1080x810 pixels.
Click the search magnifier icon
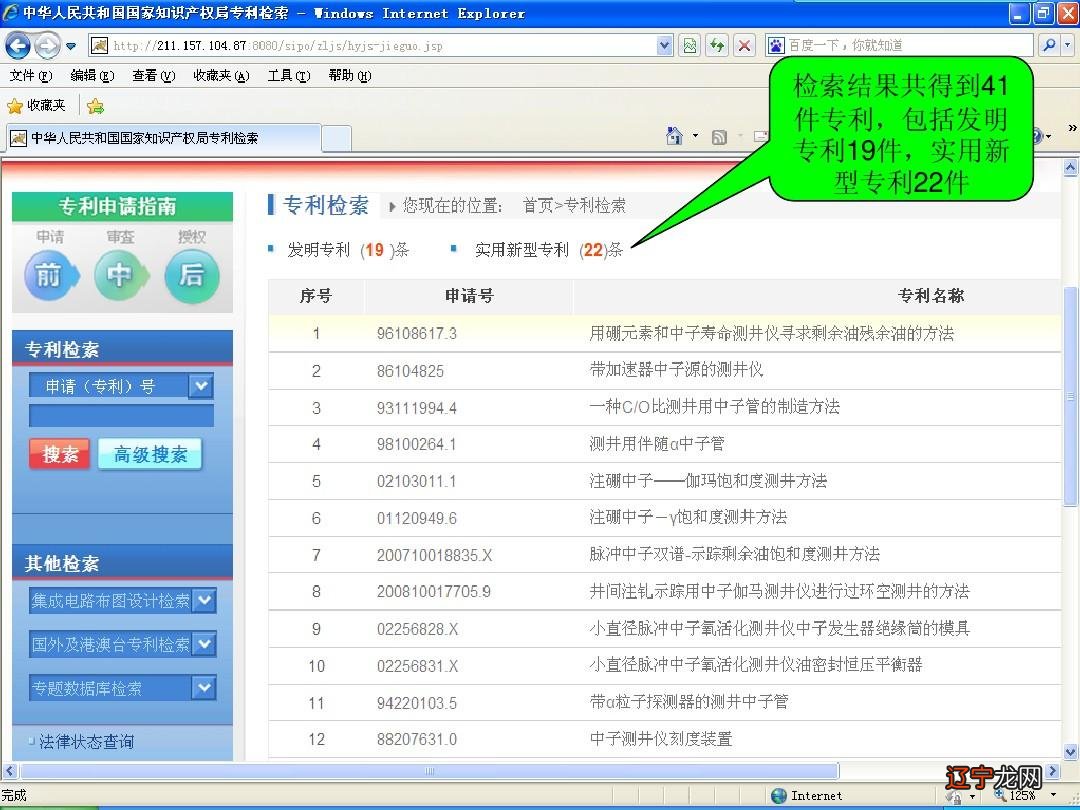pos(1050,45)
